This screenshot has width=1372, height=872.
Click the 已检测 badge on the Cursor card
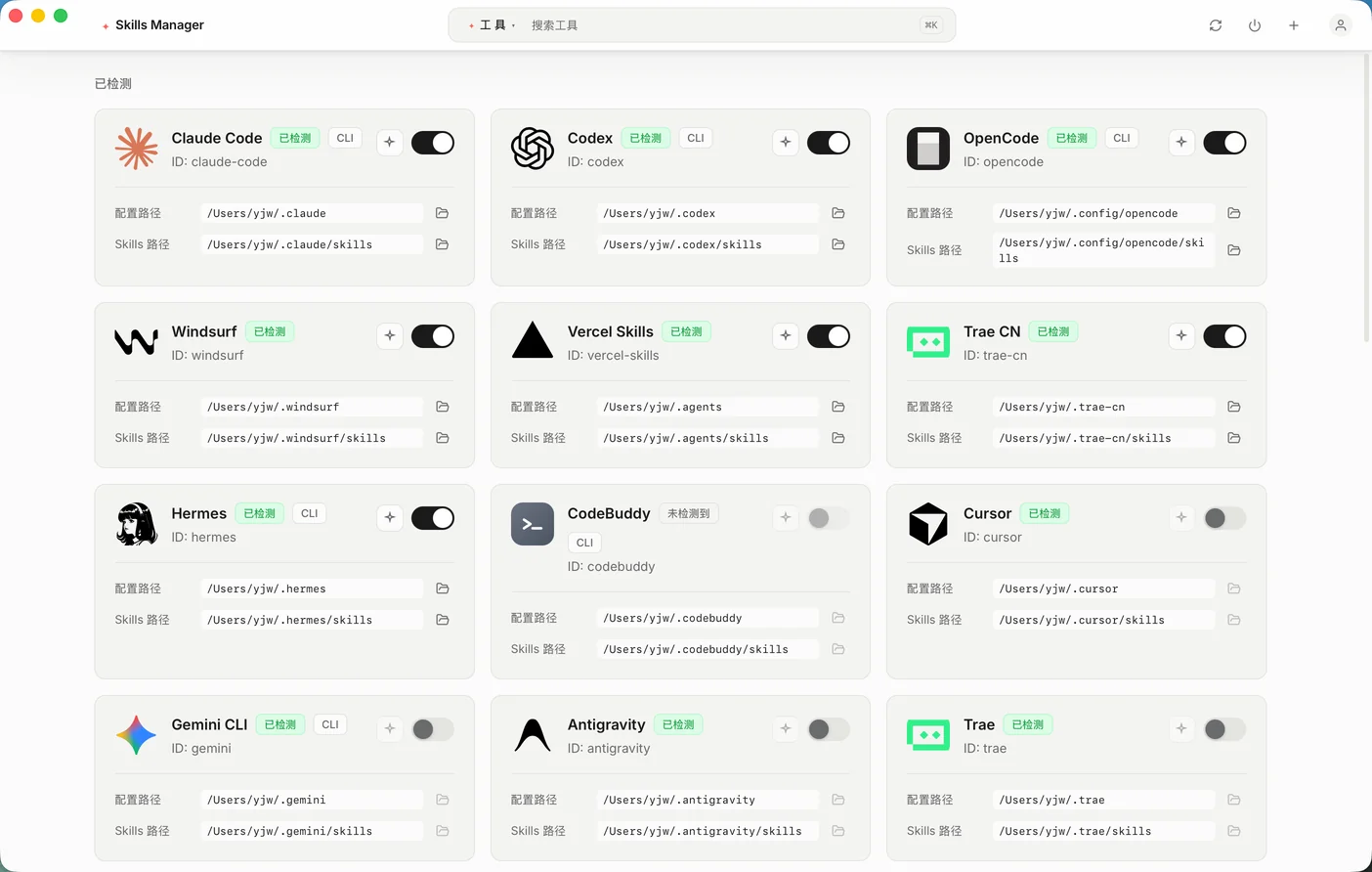[x=1045, y=513]
